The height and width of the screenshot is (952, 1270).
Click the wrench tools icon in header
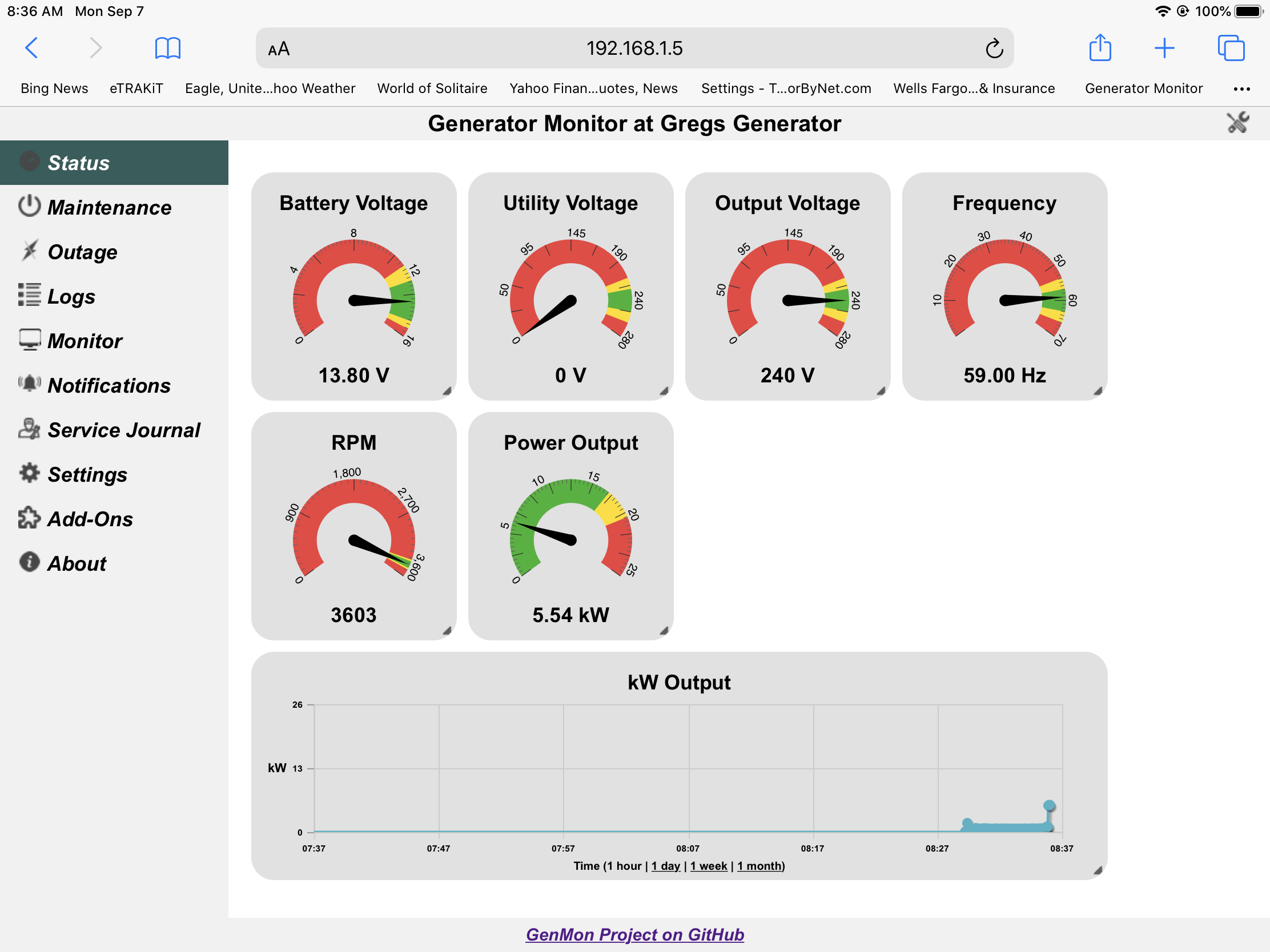point(1237,122)
